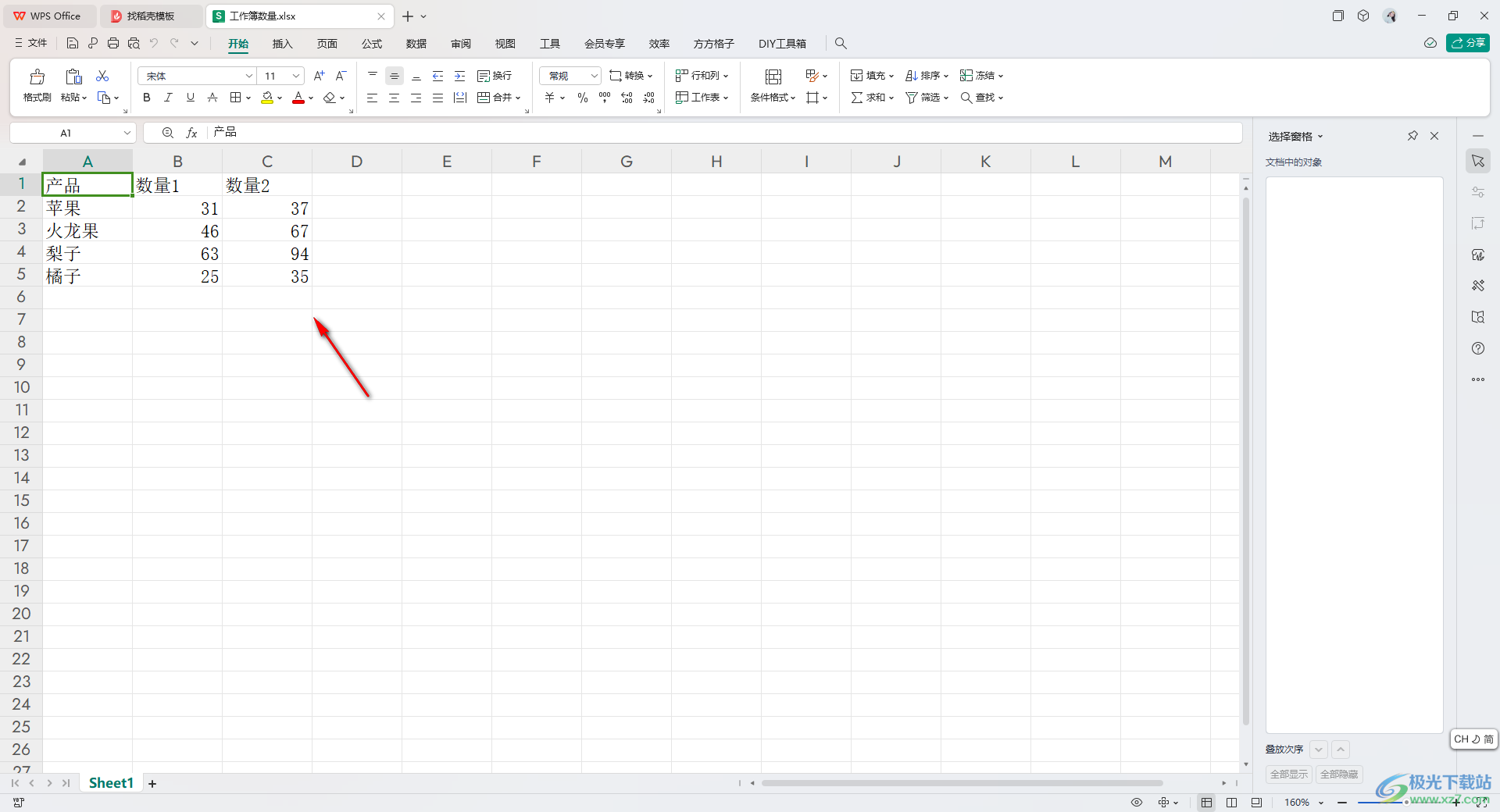The height and width of the screenshot is (812, 1500).
Task: Click the help question mark sidebar icon
Action: (1478, 348)
